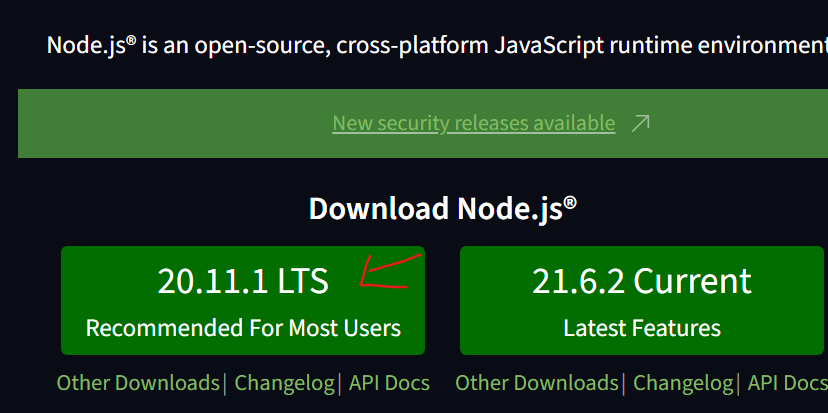Open API Docs under the LTS button
The height and width of the screenshot is (413, 828).
point(389,383)
